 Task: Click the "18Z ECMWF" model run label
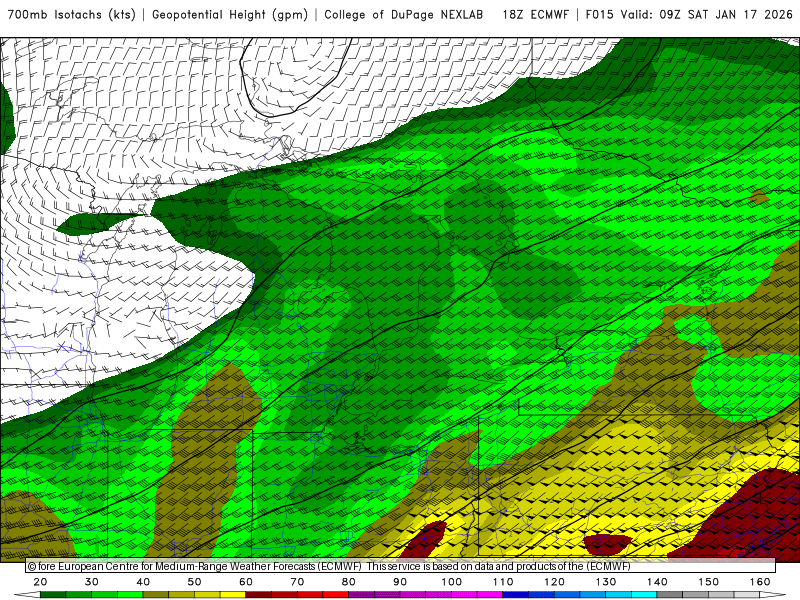[535, 15]
